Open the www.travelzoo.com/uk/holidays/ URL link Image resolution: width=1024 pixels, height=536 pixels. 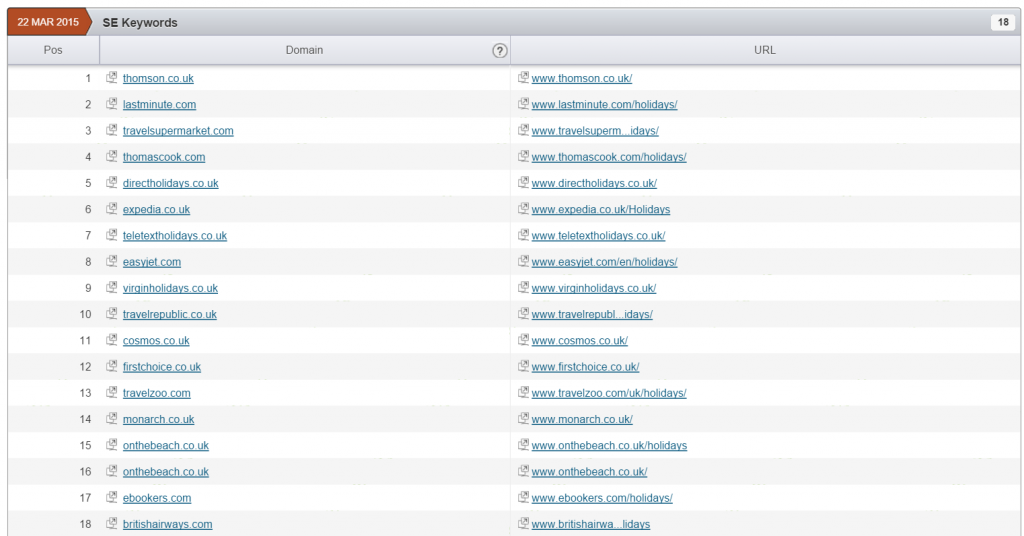[x=608, y=393]
